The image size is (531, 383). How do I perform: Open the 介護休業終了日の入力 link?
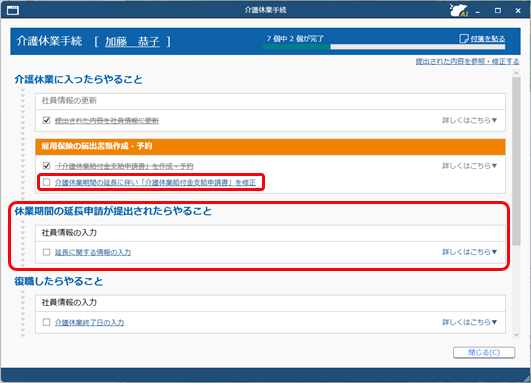[89, 322]
